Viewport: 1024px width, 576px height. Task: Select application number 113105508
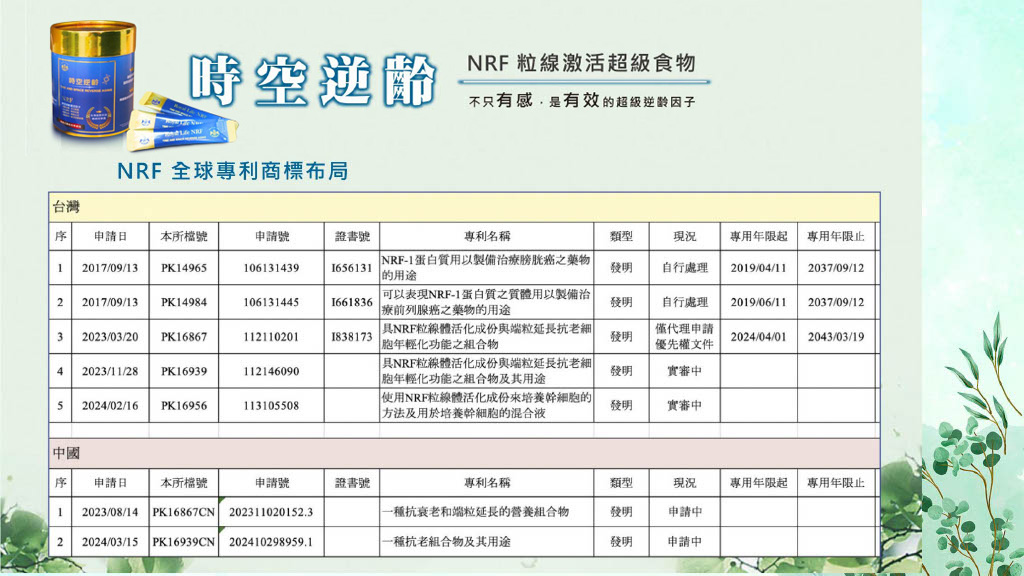point(271,406)
